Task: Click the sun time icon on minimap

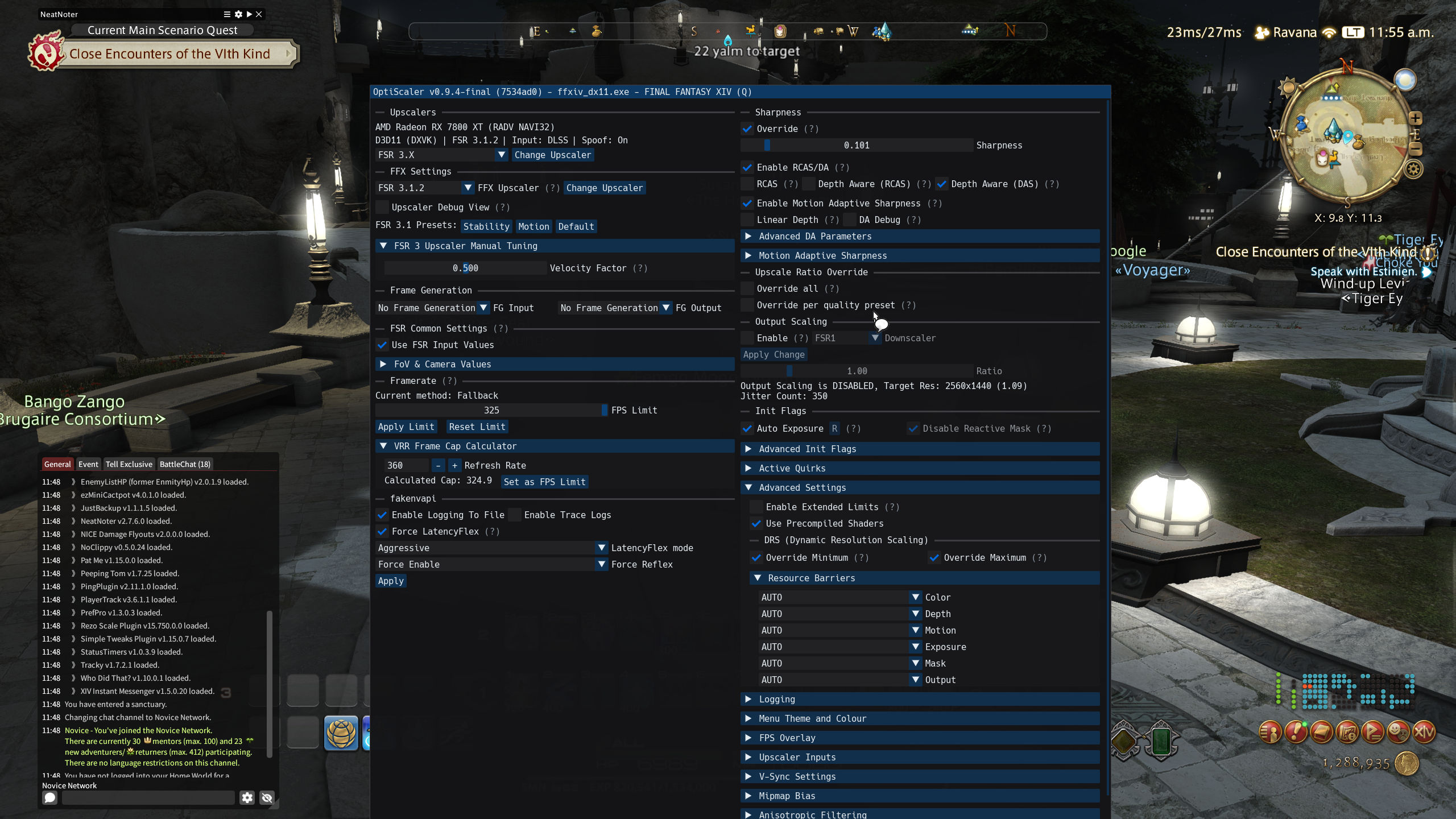Action: (1288, 87)
